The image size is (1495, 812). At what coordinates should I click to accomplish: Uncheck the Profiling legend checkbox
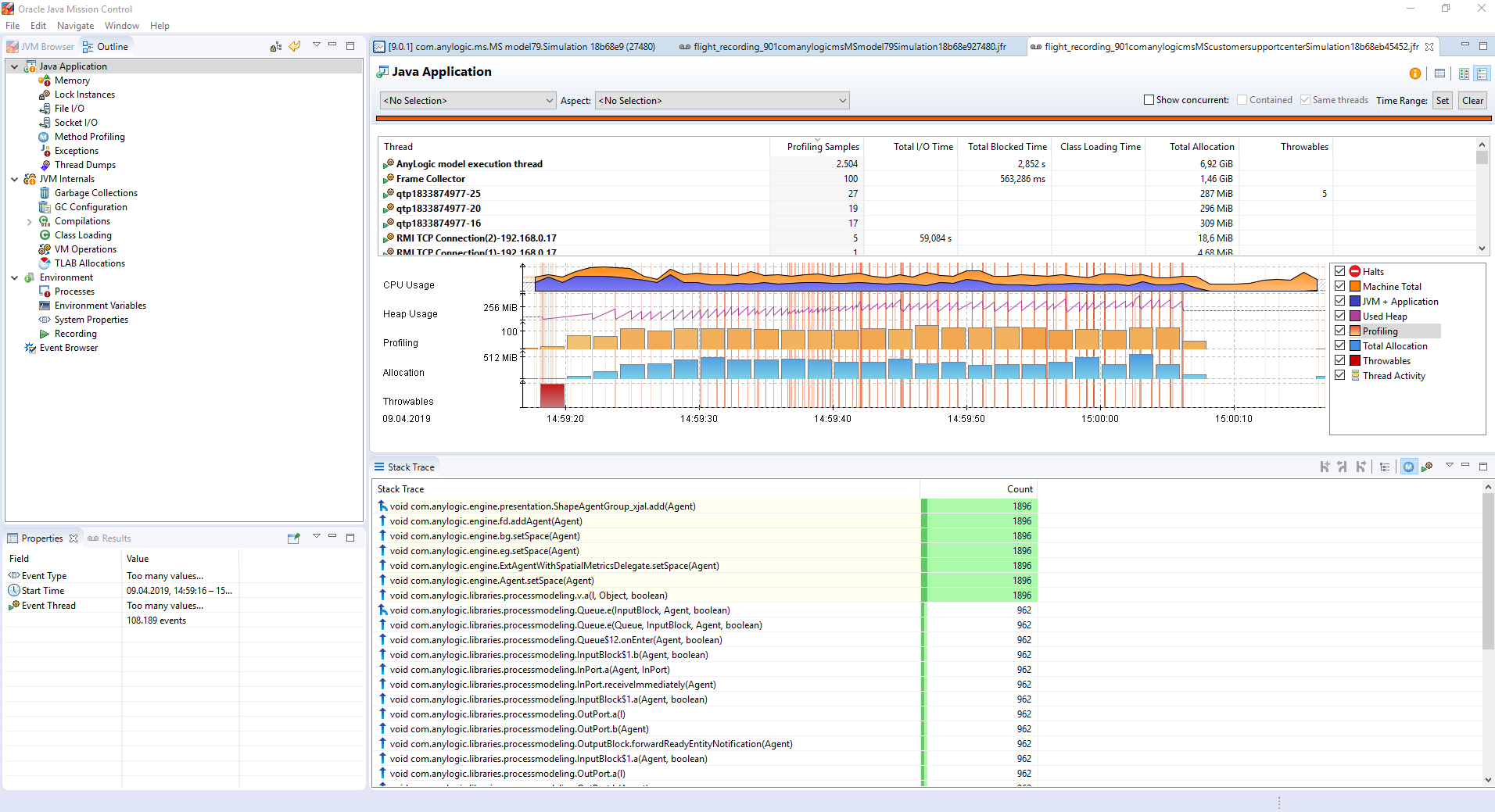[1339, 331]
